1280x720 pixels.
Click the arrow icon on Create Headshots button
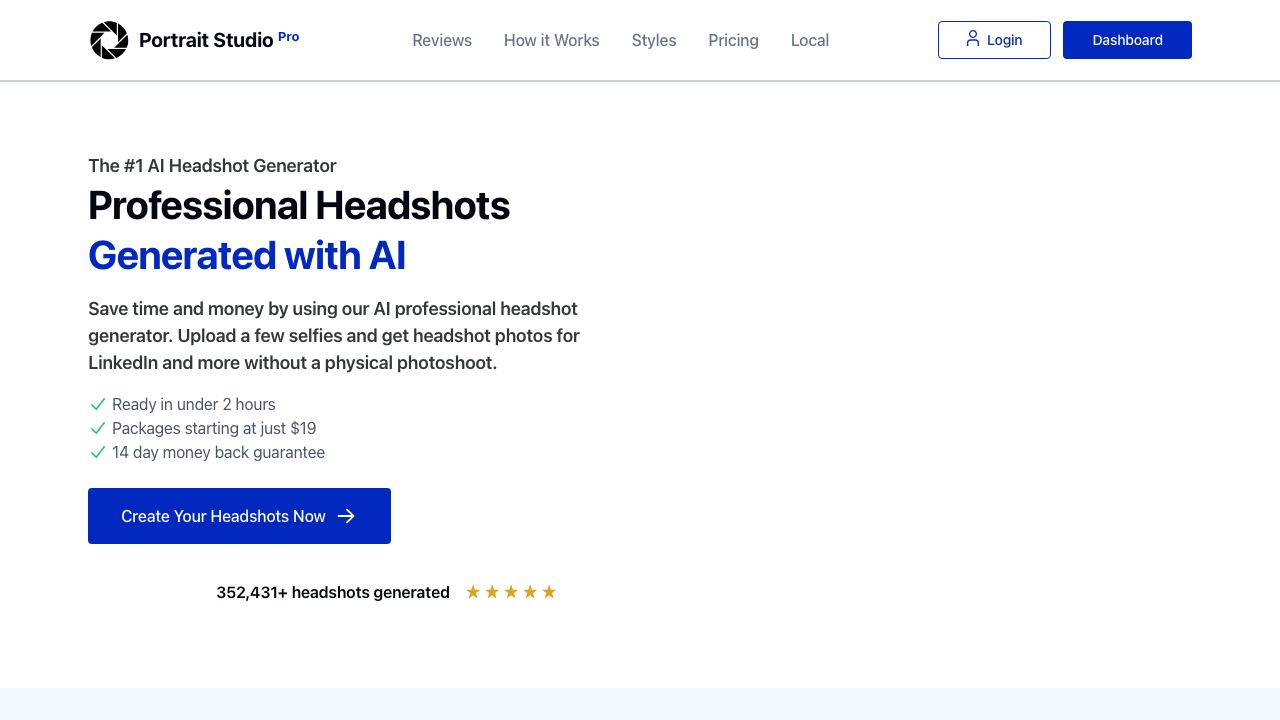pos(346,516)
